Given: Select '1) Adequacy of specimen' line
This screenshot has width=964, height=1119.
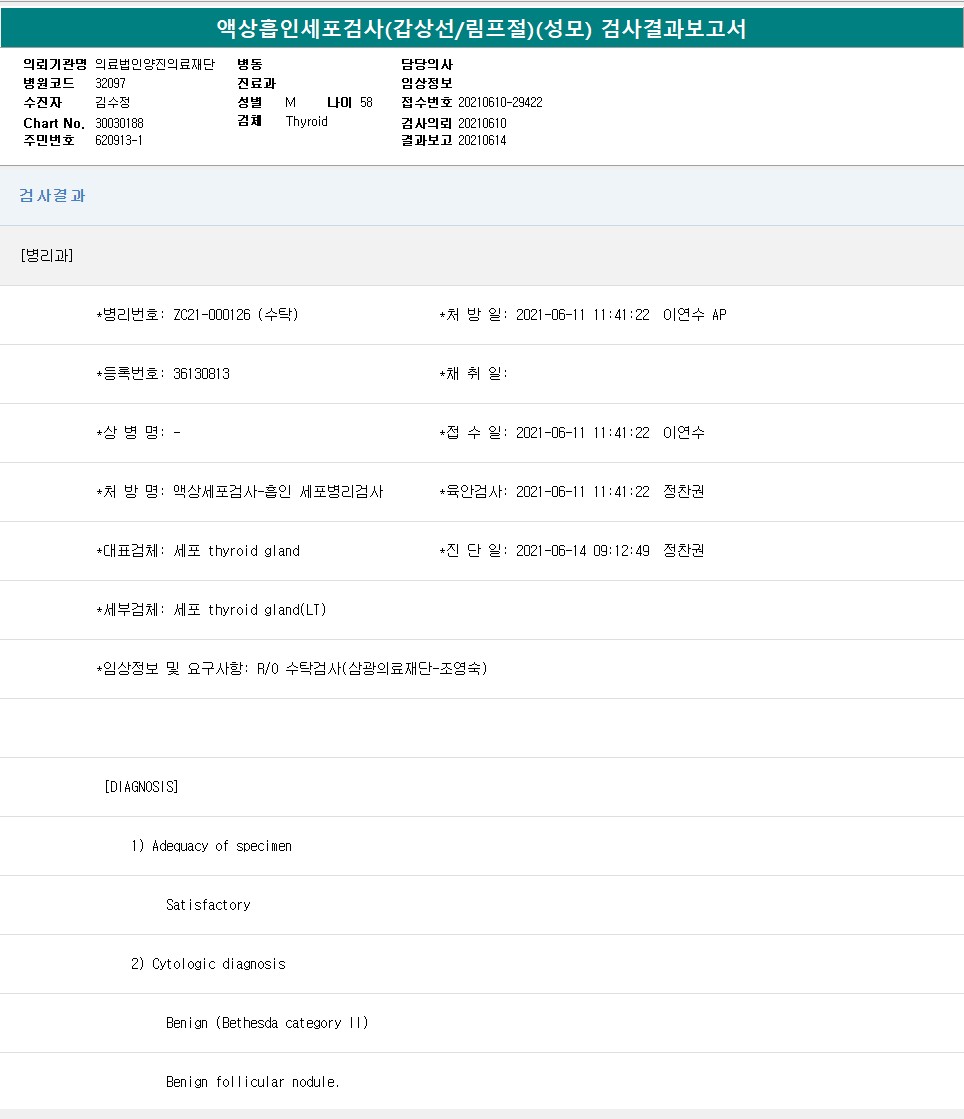Looking at the screenshot, I should pos(211,846).
